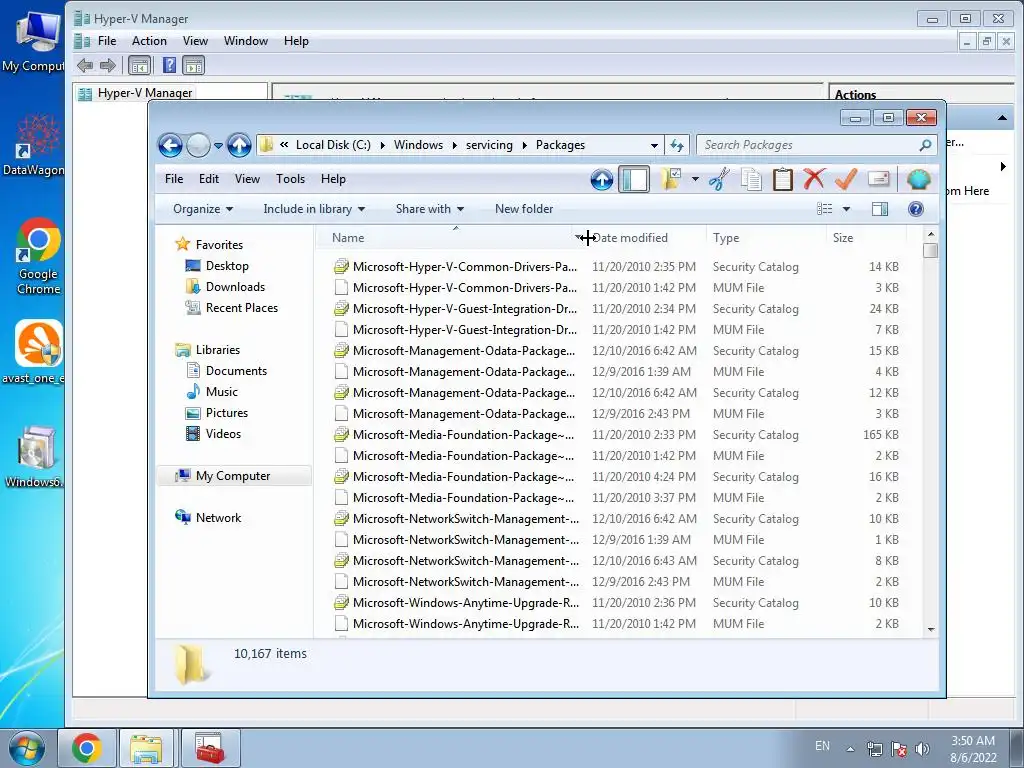Show hidden tray icons arrow
Screen dimensions: 1024x768
pos(850,750)
